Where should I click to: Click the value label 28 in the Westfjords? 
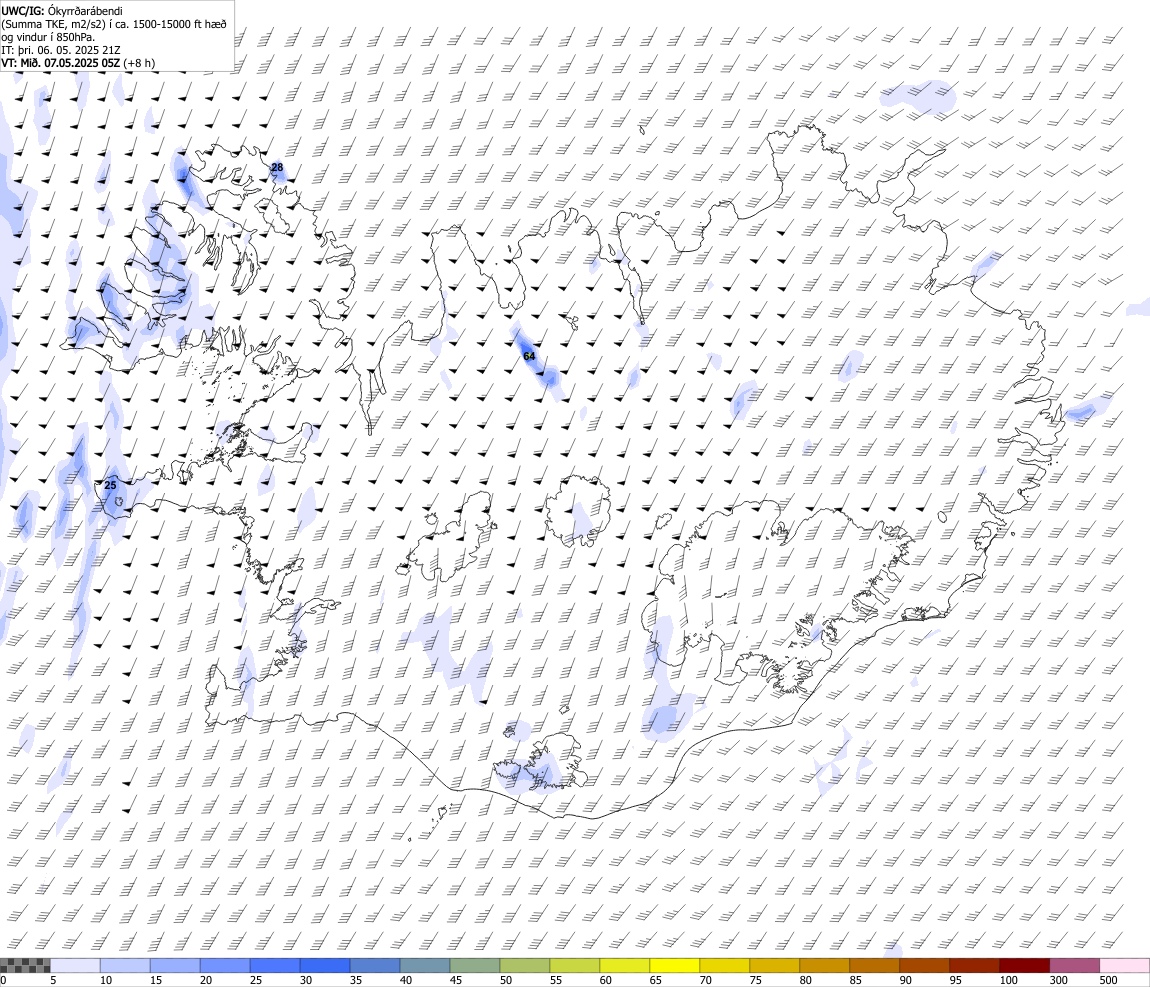click(277, 167)
